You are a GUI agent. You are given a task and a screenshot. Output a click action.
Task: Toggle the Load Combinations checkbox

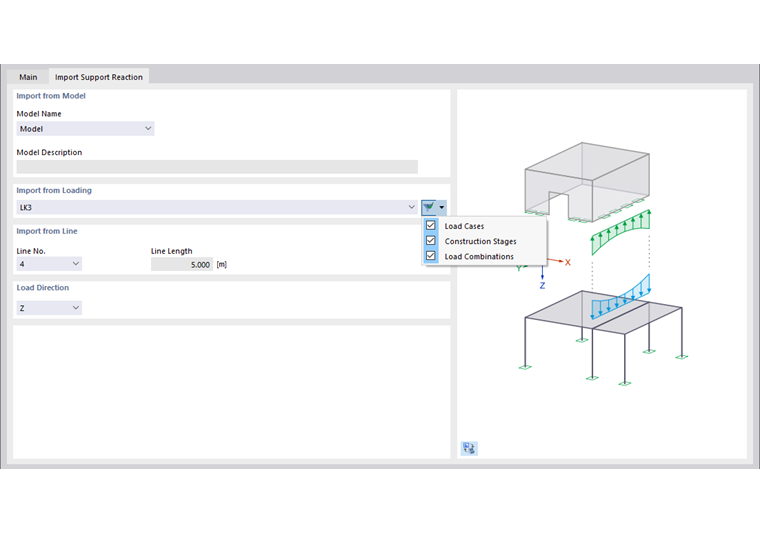point(430,256)
